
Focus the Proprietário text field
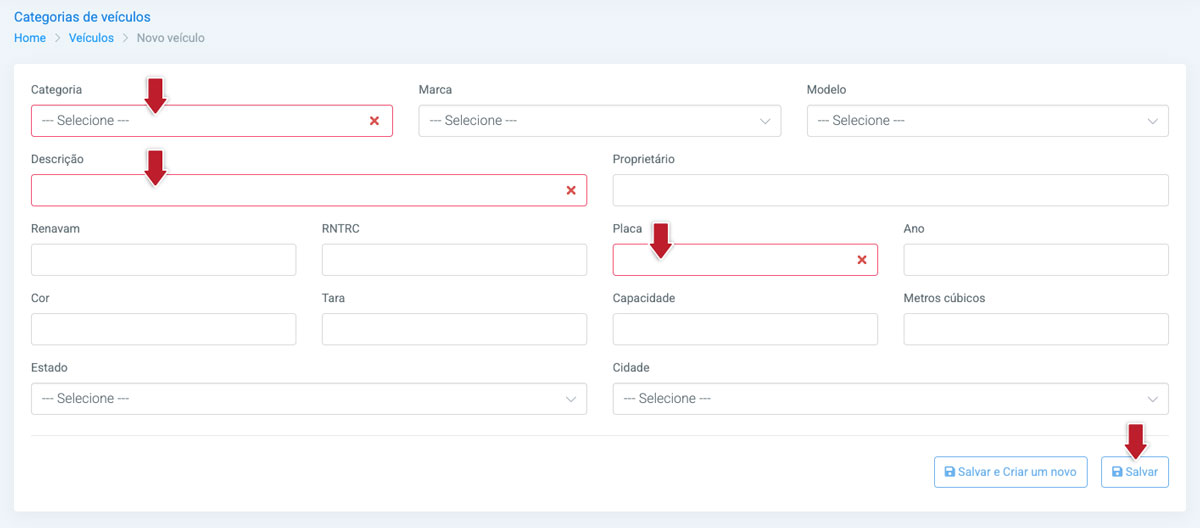891,190
